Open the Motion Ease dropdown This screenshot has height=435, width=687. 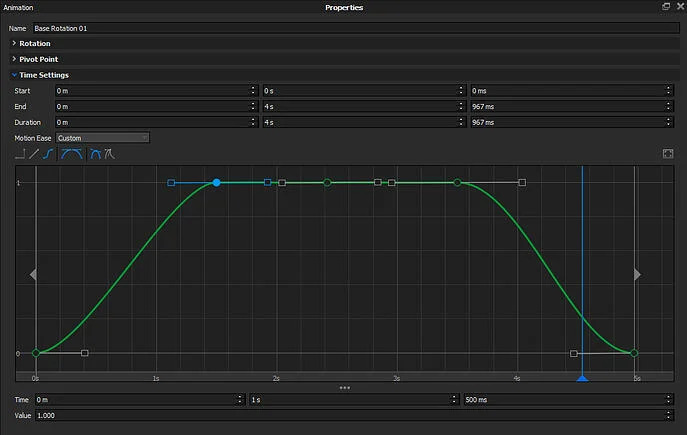(x=102, y=138)
